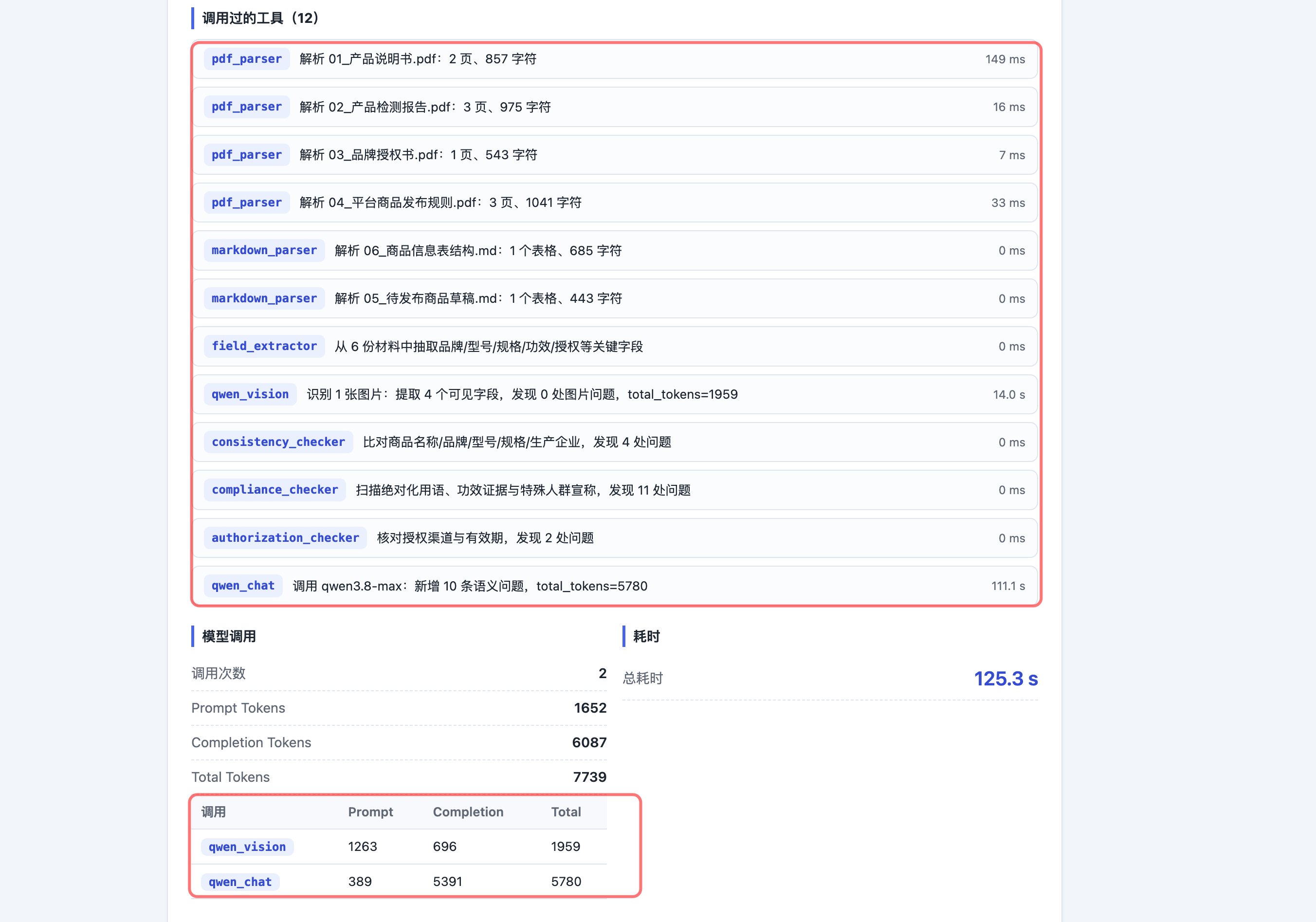This screenshot has height=922, width=1316.
Task: Click the Total Tokens label
Action: tap(230, 777)
